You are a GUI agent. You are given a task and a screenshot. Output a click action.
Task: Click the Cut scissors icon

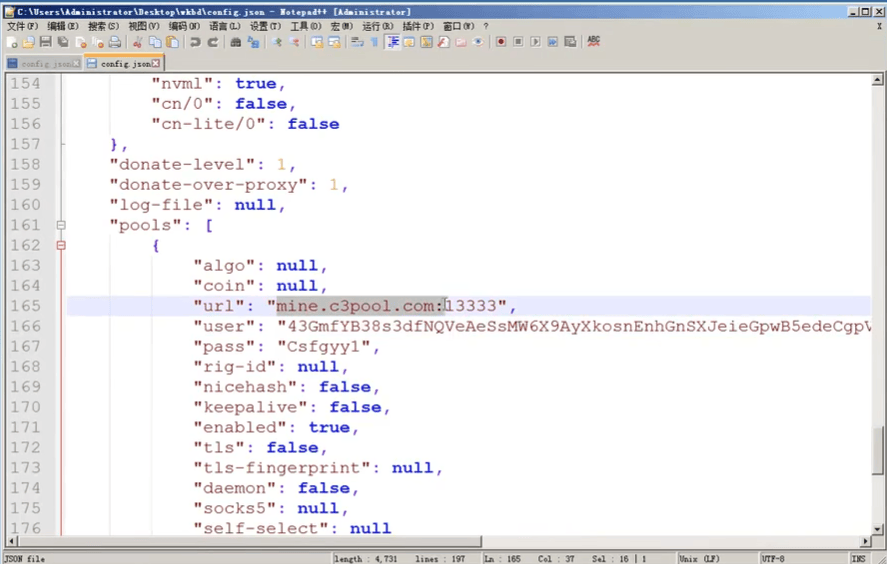click(137, 42)
